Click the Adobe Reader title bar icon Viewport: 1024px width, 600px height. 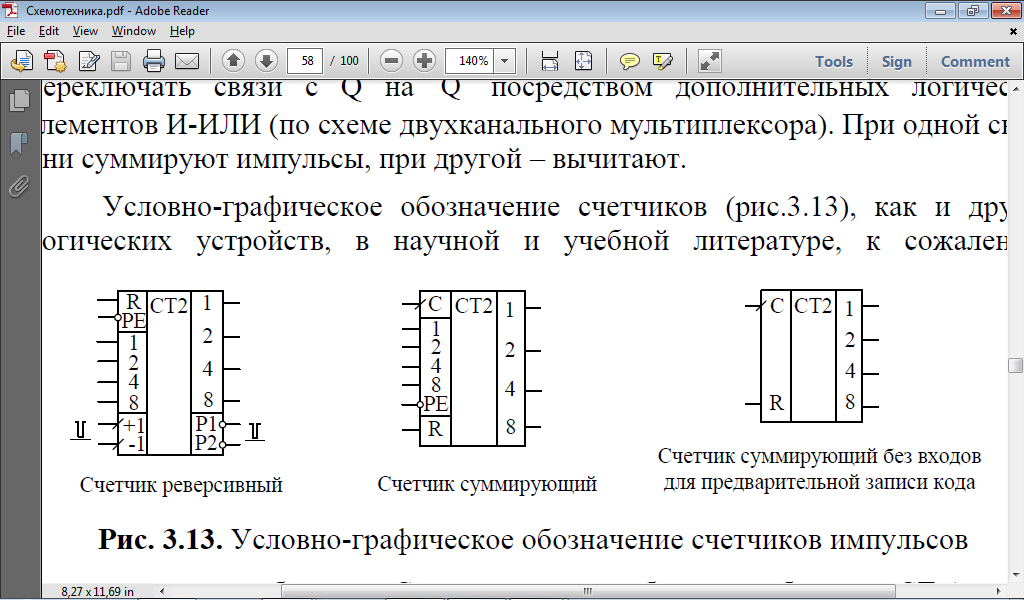click(11, 10)
